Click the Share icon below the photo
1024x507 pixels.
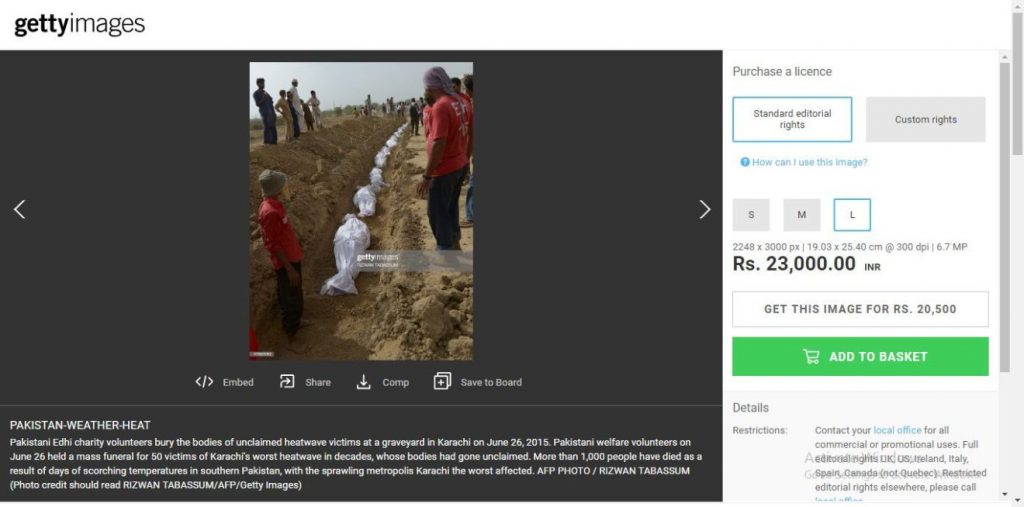pos(287,381)
